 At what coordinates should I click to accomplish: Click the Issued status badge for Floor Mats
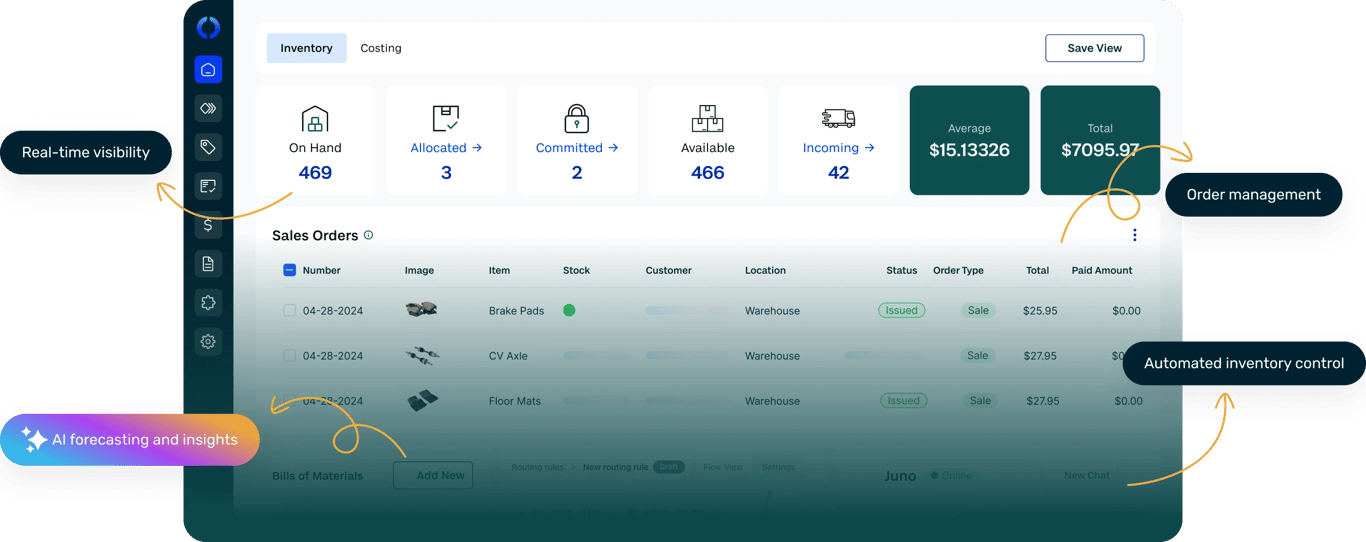tap(903, 400)
